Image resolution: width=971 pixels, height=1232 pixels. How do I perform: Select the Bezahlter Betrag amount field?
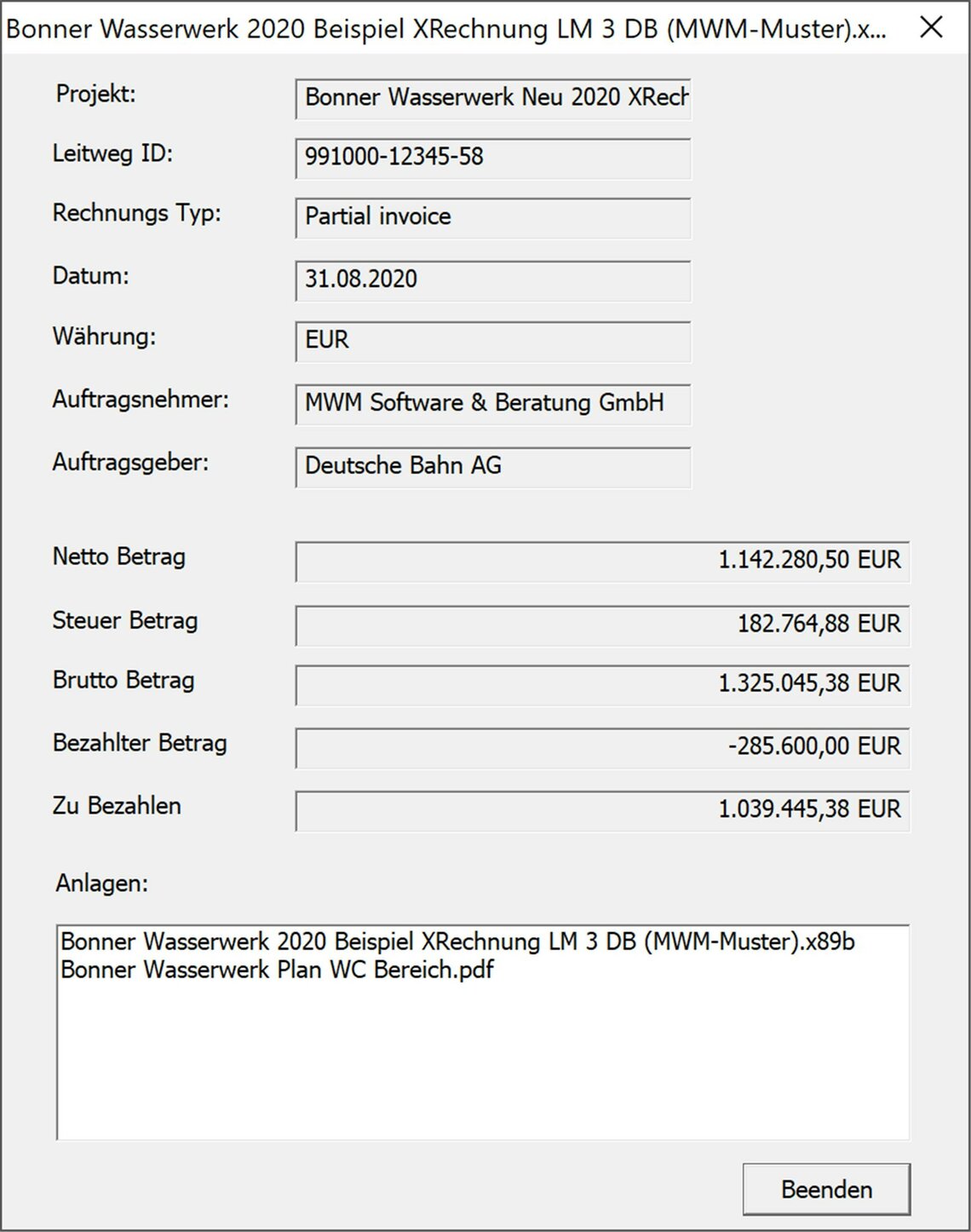pos(602,747)
